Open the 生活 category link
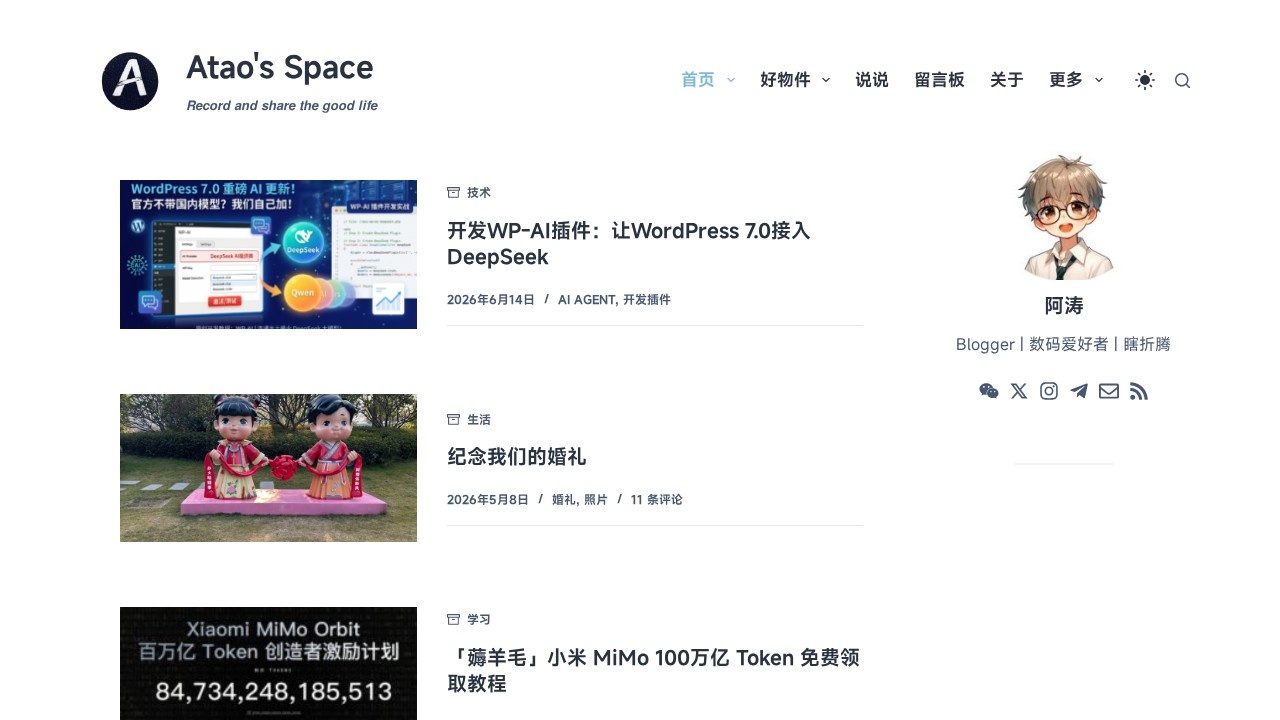The height and width of the screenshot is (720, 1280). pyautogui.click(x=479, y=419)
